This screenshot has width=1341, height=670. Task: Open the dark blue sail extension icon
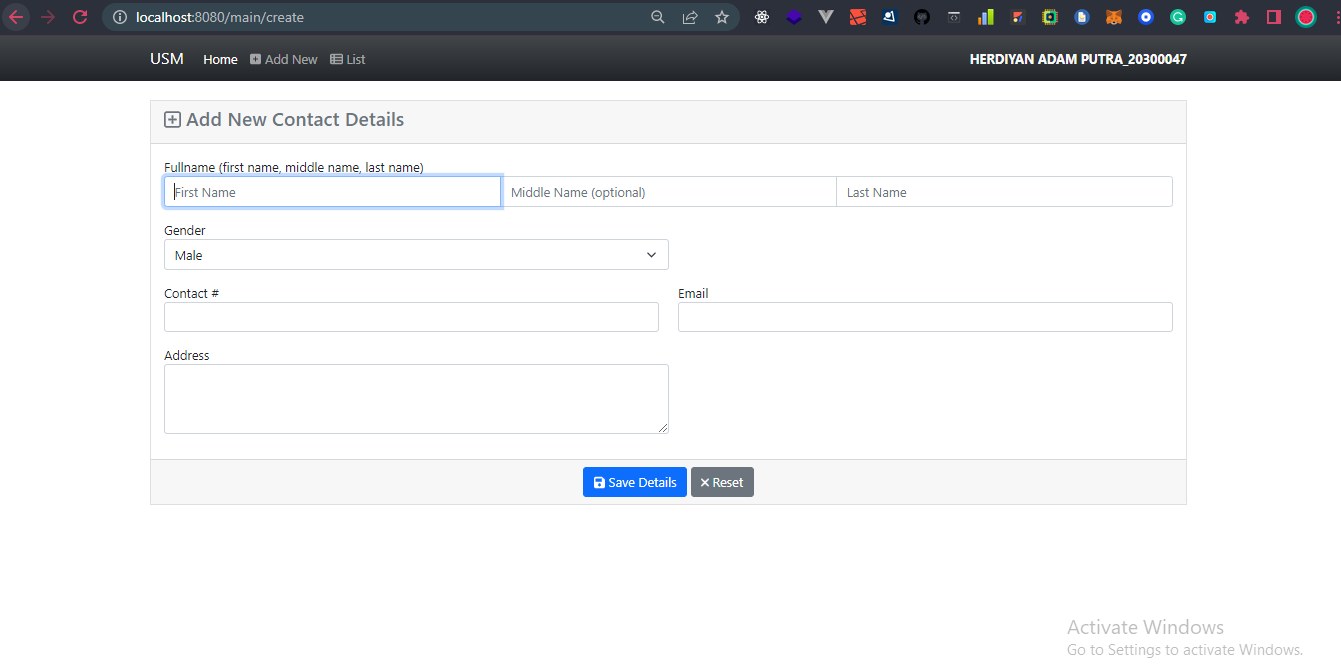[x=890, y=17]
